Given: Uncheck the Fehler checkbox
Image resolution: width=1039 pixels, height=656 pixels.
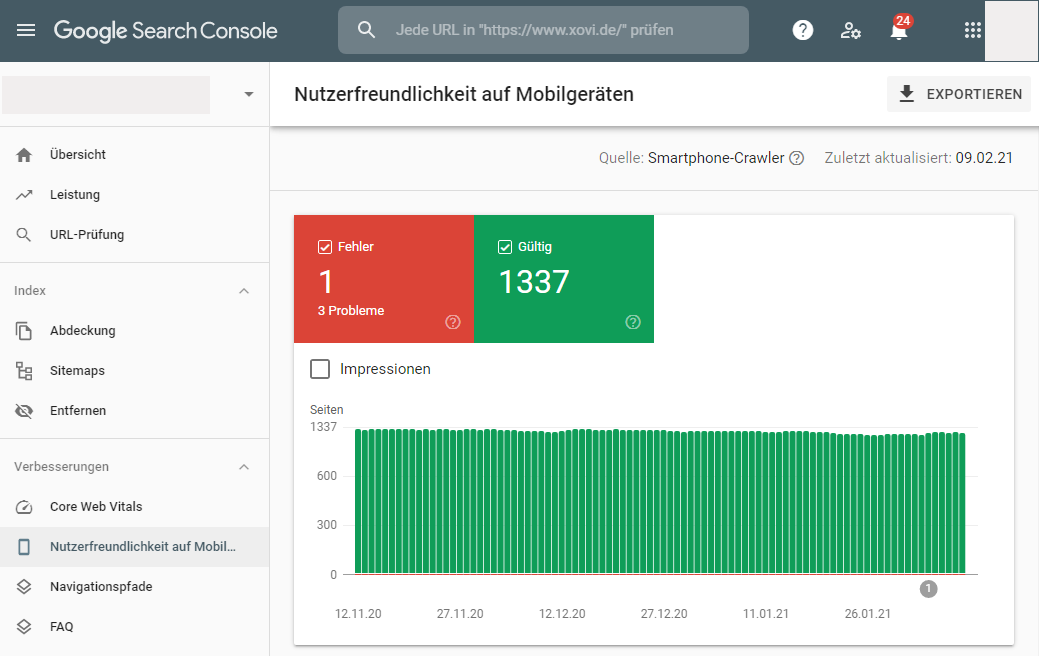Looking at the screenshot, I should point(325,247).
